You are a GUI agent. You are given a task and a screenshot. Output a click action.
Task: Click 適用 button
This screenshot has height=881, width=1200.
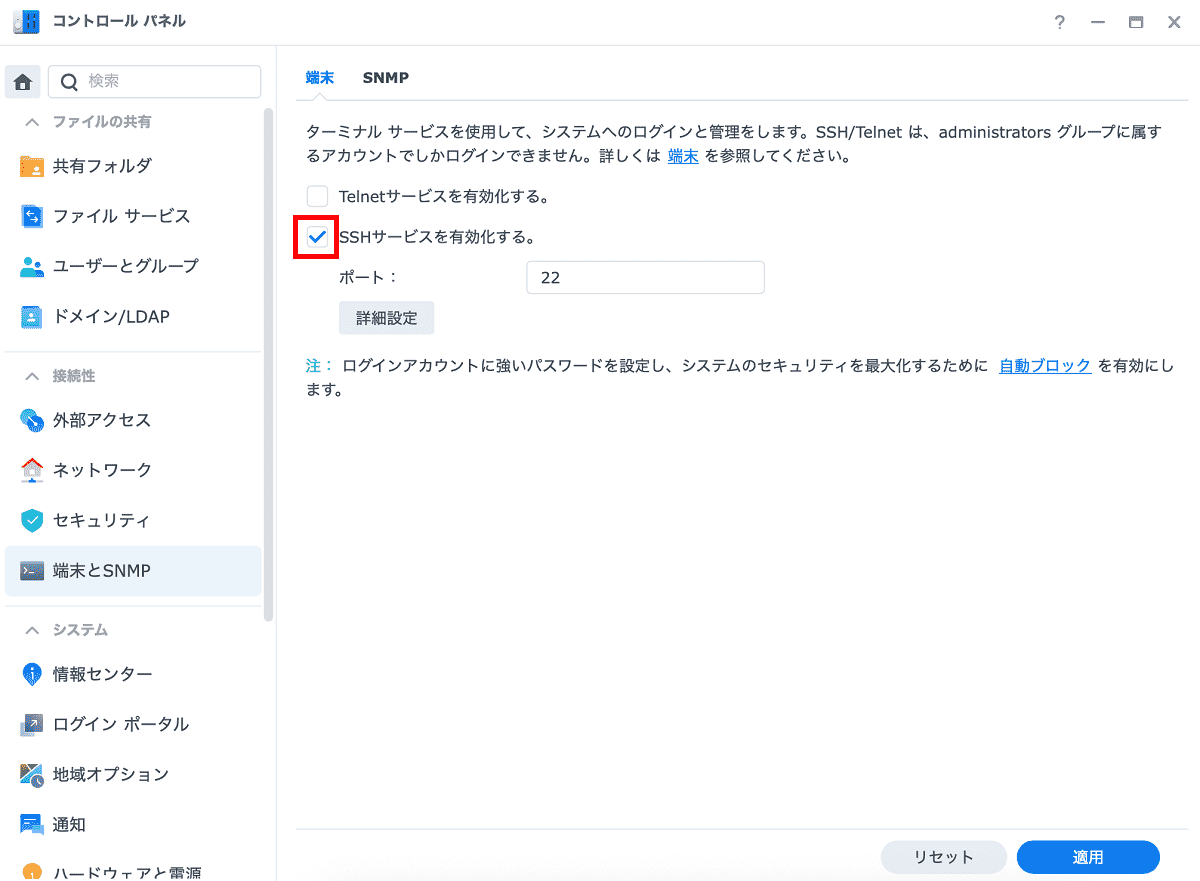[1088, 857]
